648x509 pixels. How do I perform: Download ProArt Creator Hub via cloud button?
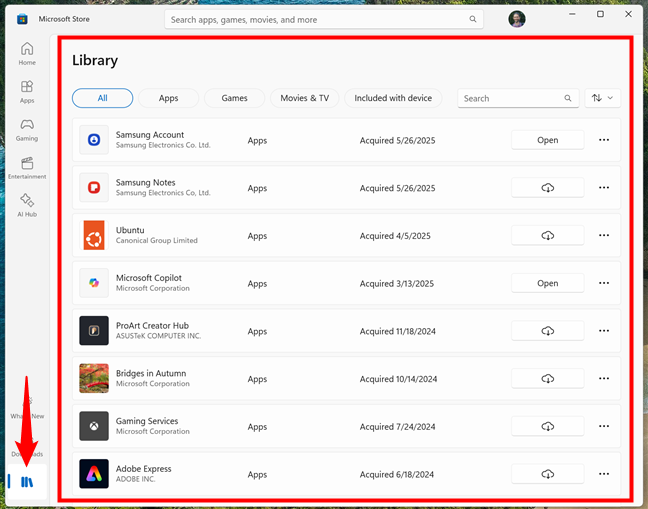(548, 331)
